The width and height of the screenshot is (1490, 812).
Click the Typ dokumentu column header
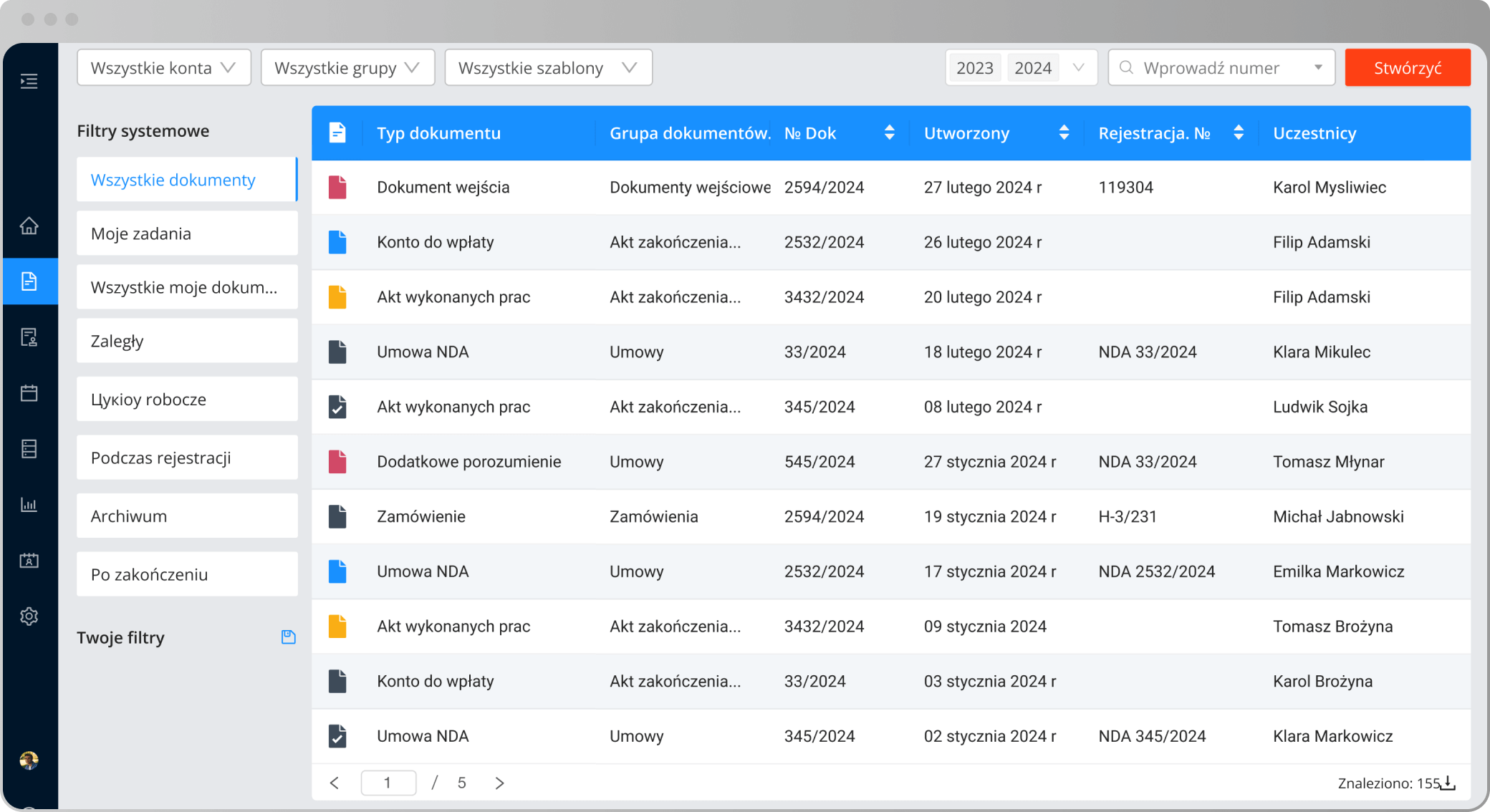point(438,132)
